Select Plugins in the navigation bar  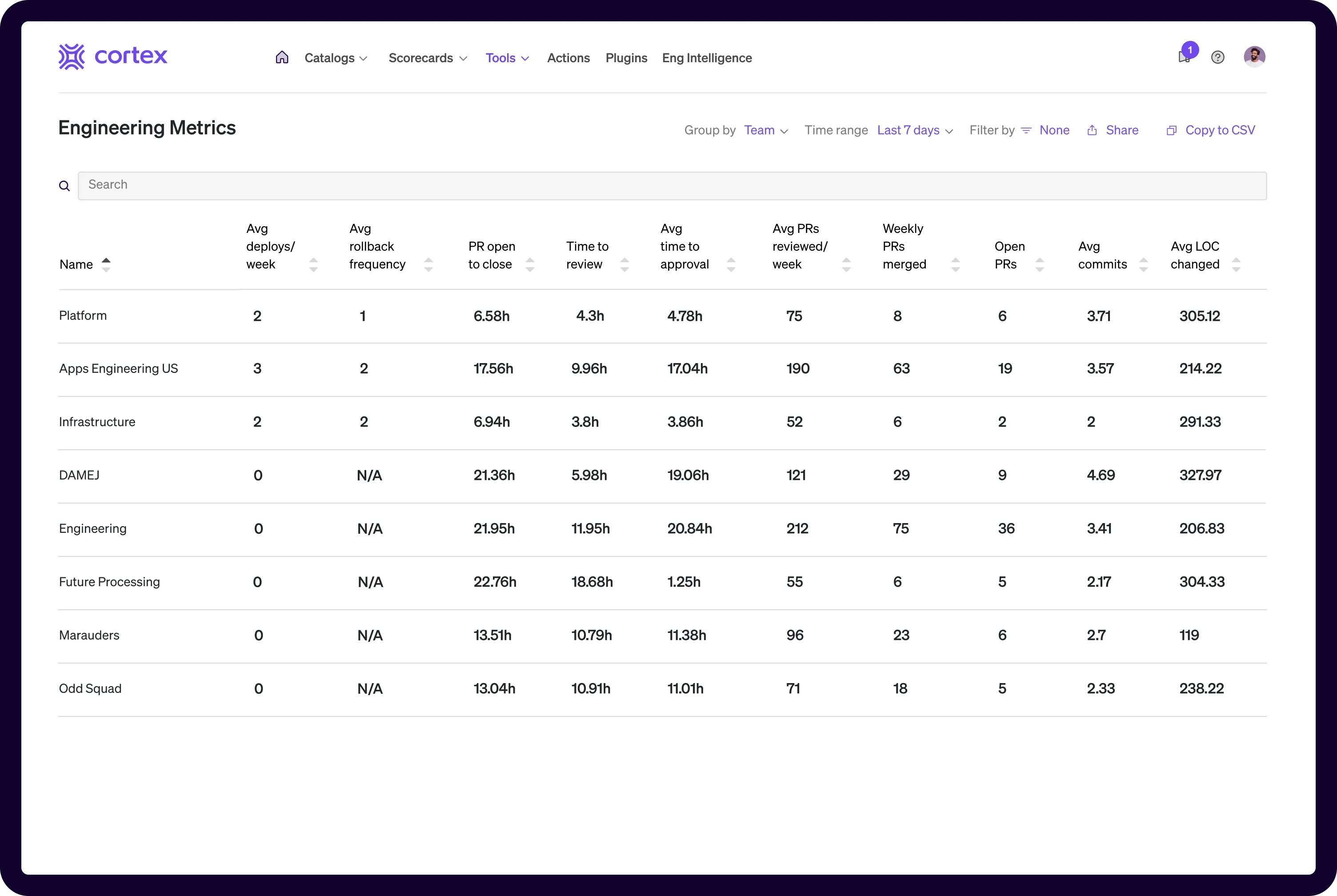click(x=626, y=58)
